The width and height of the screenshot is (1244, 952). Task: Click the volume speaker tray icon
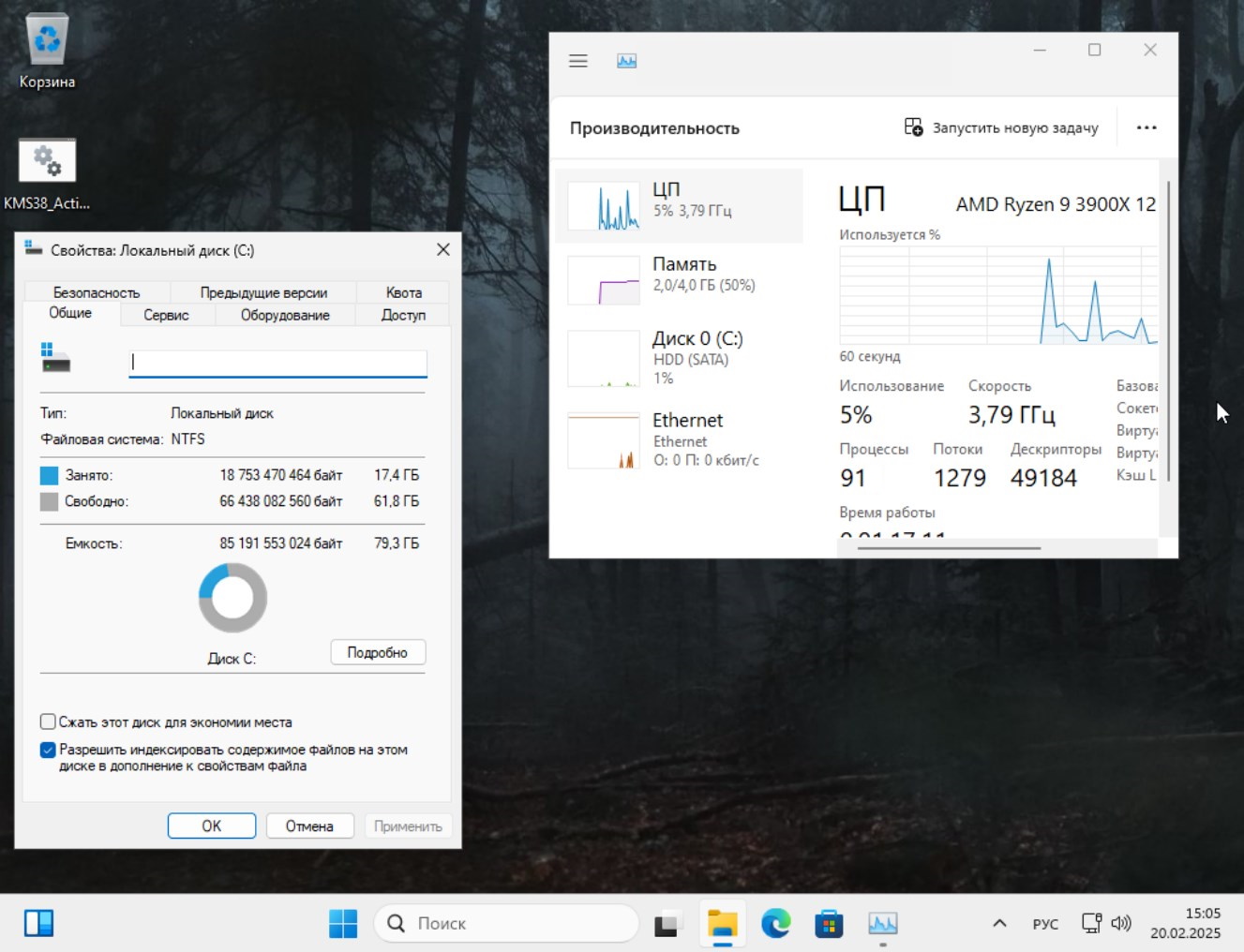click(1121, 923)
